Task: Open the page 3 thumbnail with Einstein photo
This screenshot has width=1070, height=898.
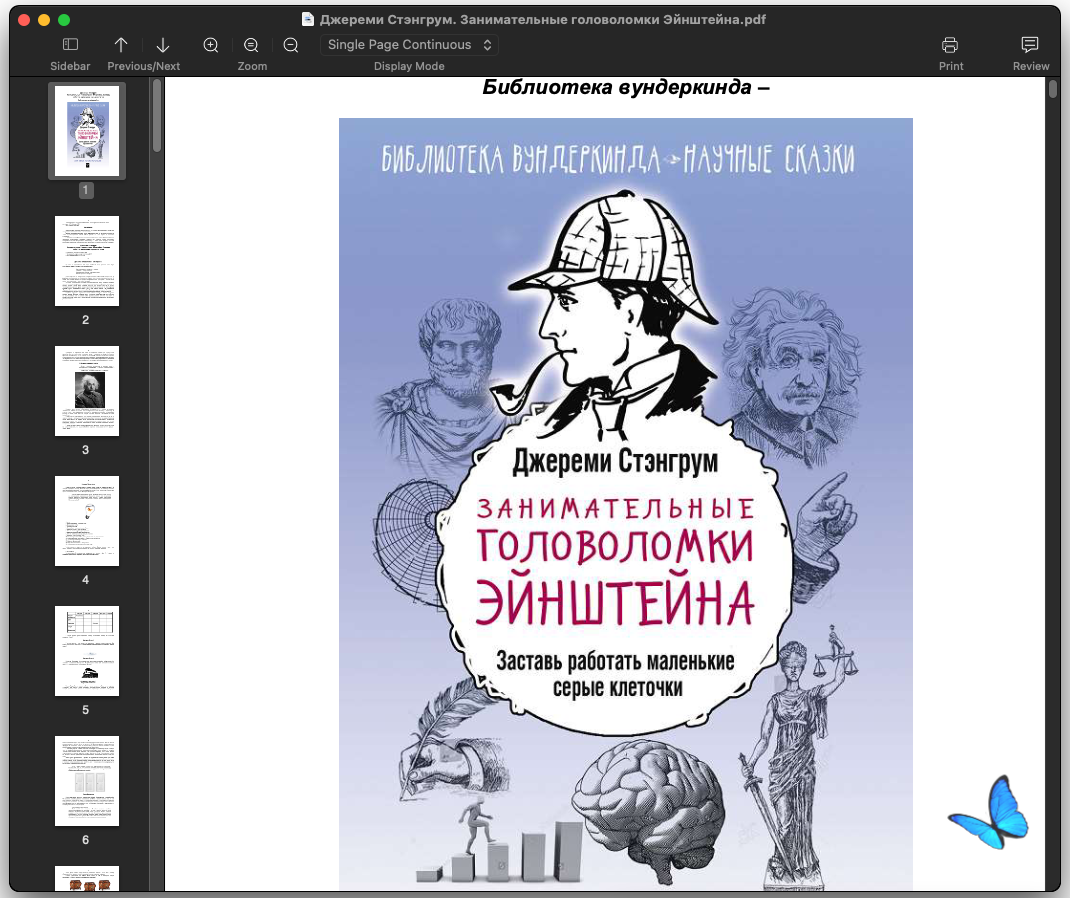Action: tap(87, 391)
